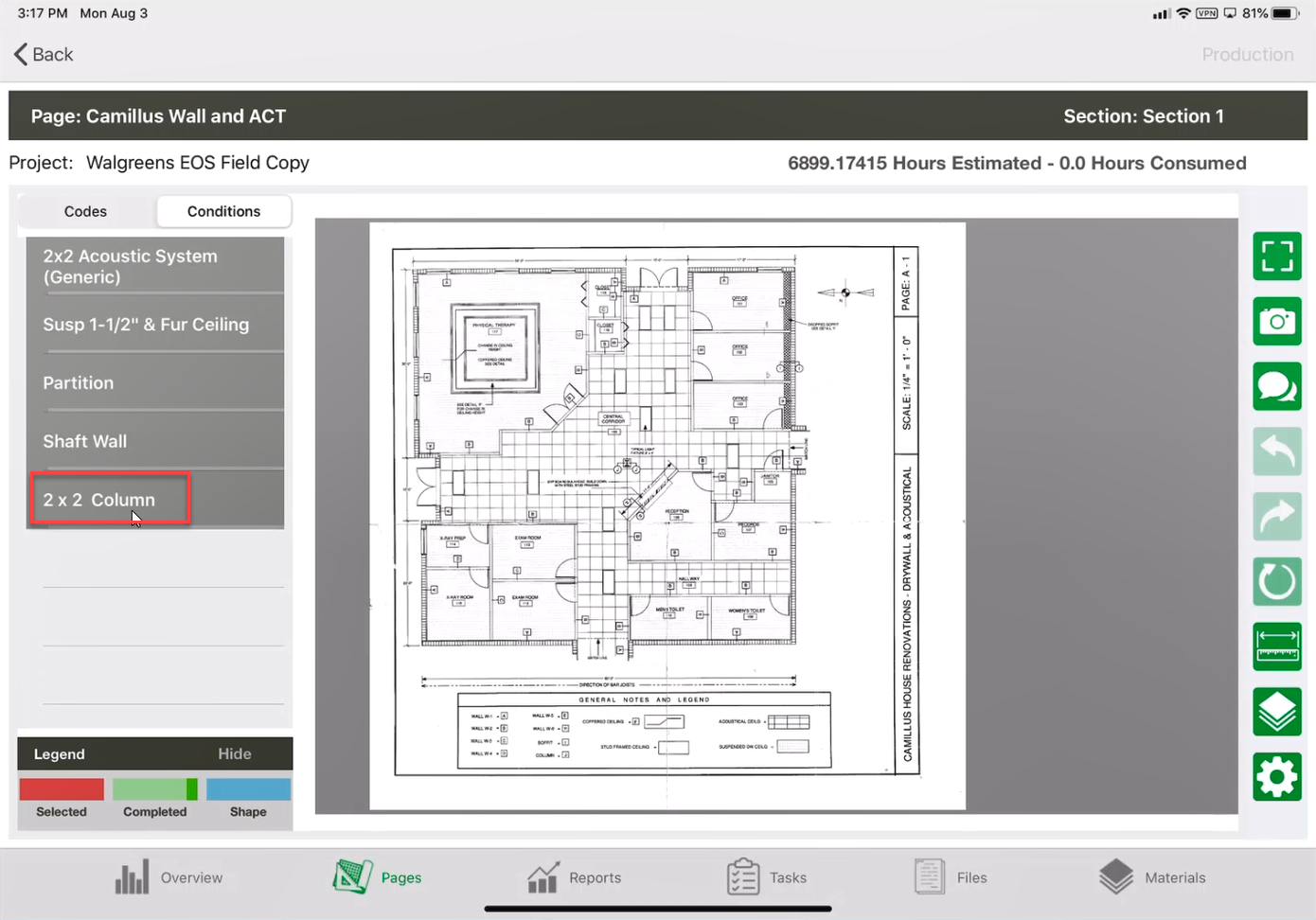The image size is (1316, 920).
Task: Tap the floor plan drawing thumbnail
Action: [x=667, y=516]
